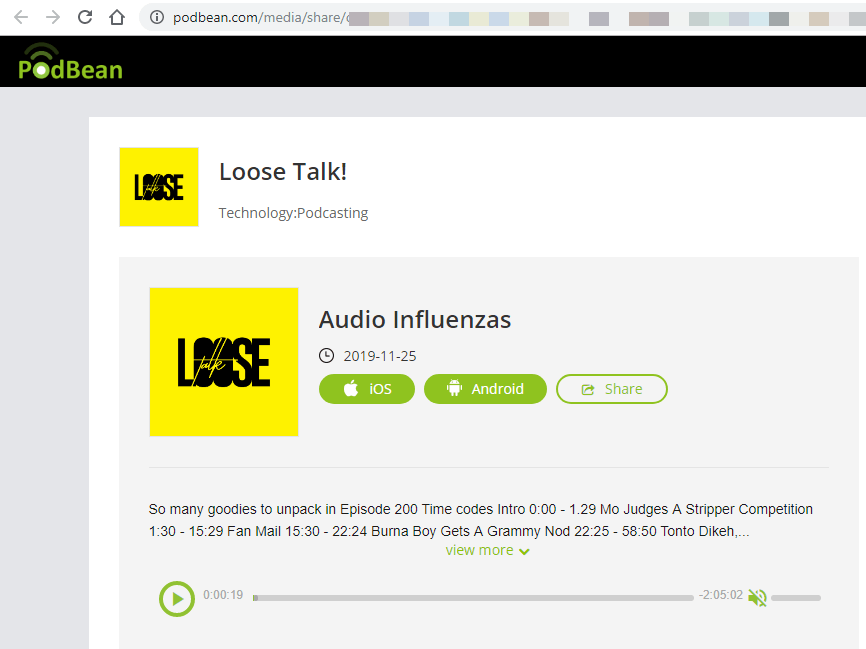The image size is (866, 649).
Task: Click the Audio Influenzas episode title
Action: [415, 320]
